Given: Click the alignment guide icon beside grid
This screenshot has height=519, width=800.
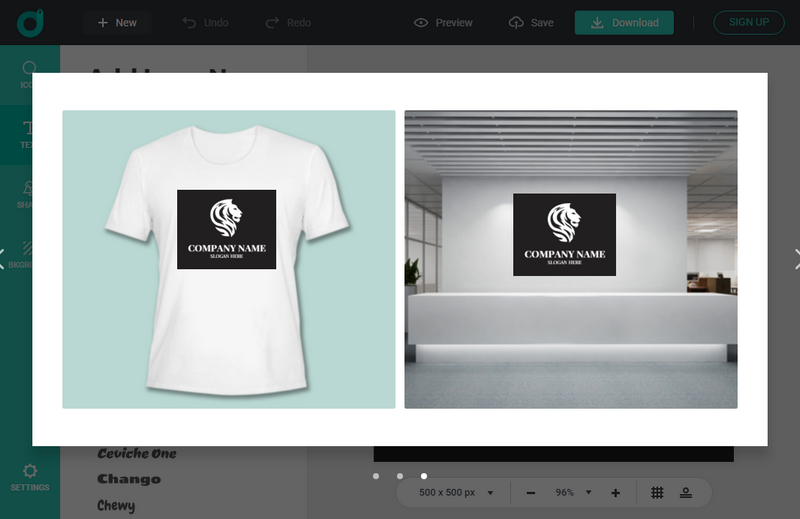Looking at the screenshot, I should coord(686,493).
